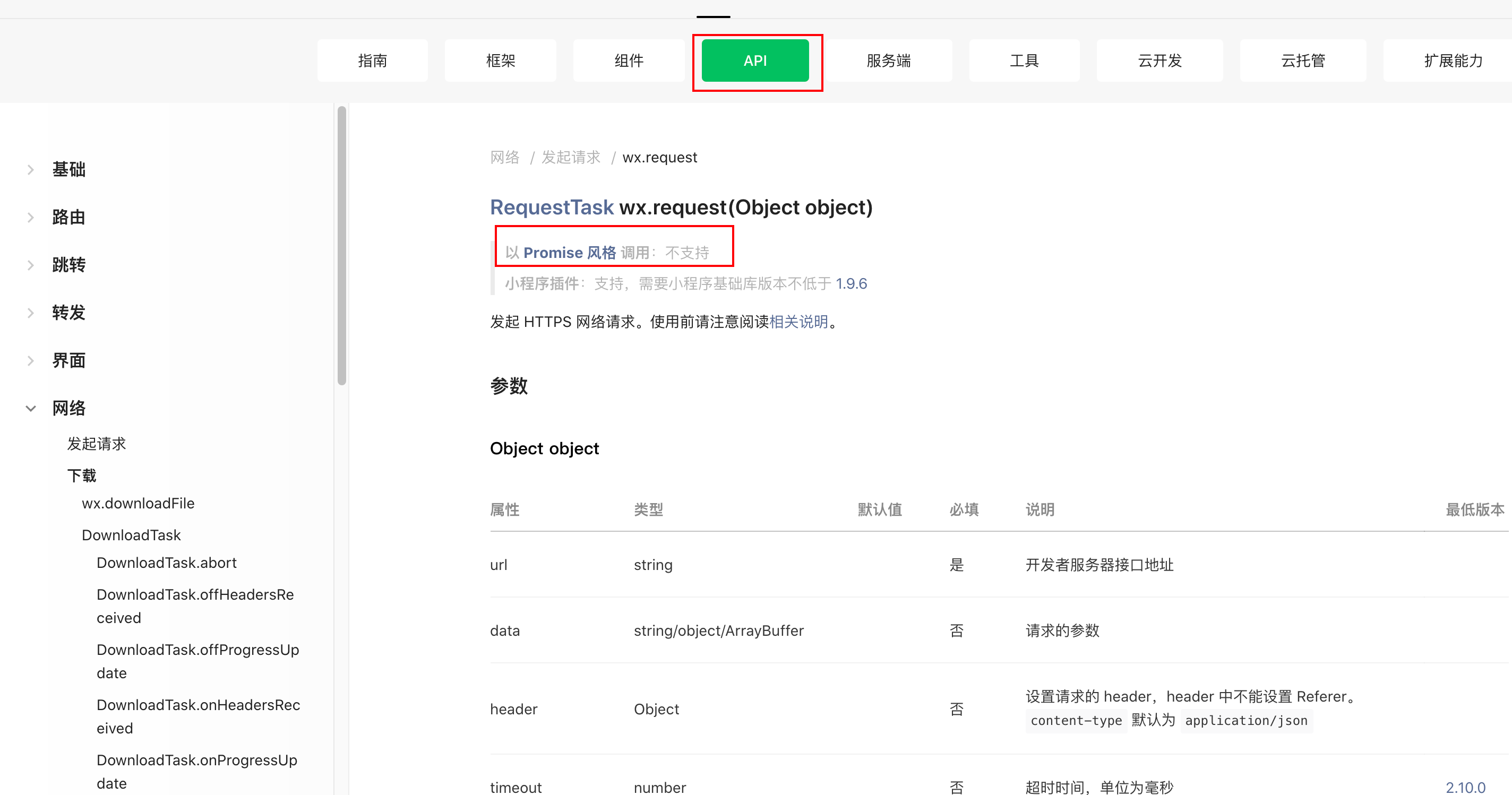
Task: Expand the 路由 section chevron
Action: pos(30,218)
